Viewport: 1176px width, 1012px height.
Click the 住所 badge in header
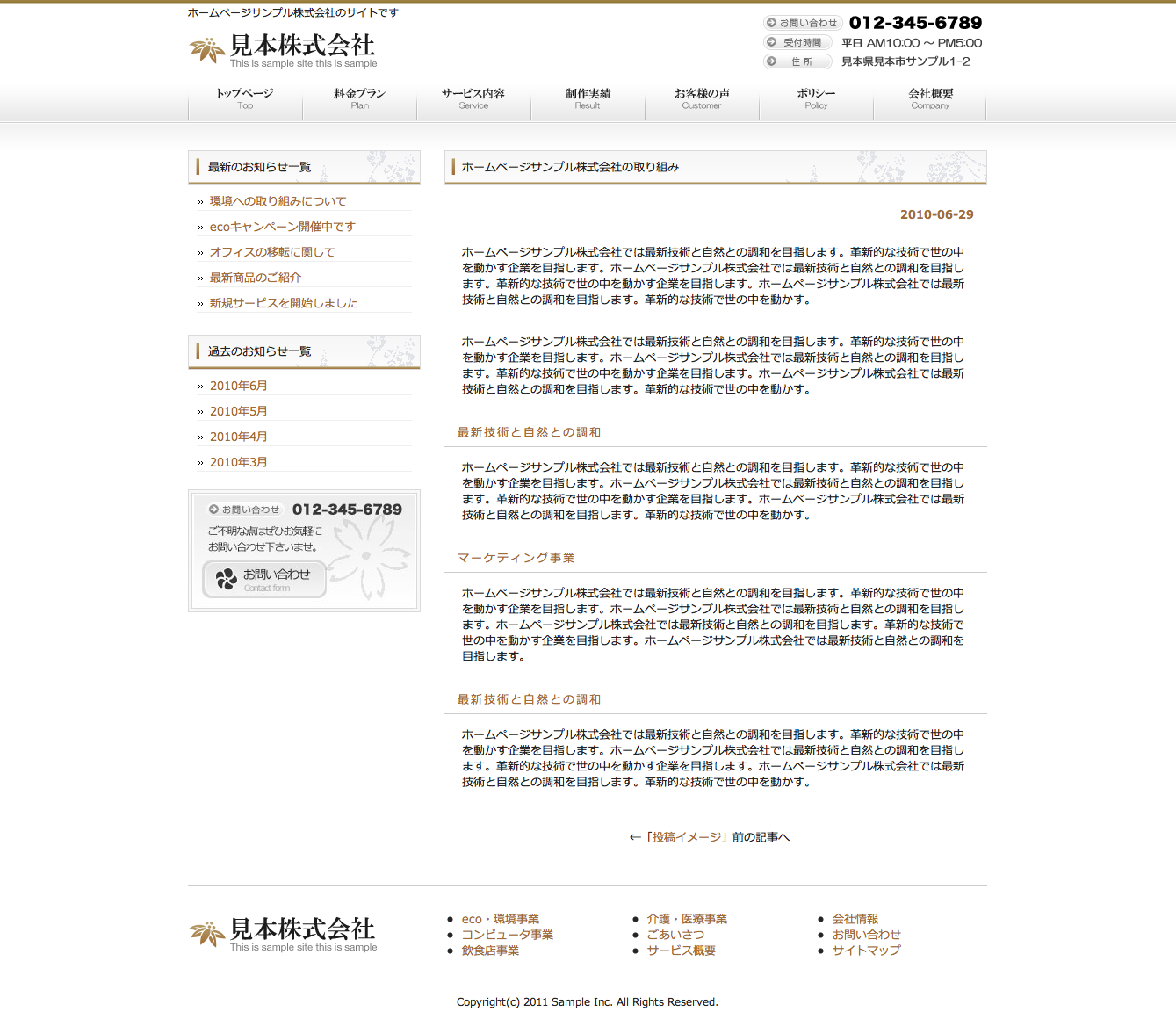click(x=797, y=61)
